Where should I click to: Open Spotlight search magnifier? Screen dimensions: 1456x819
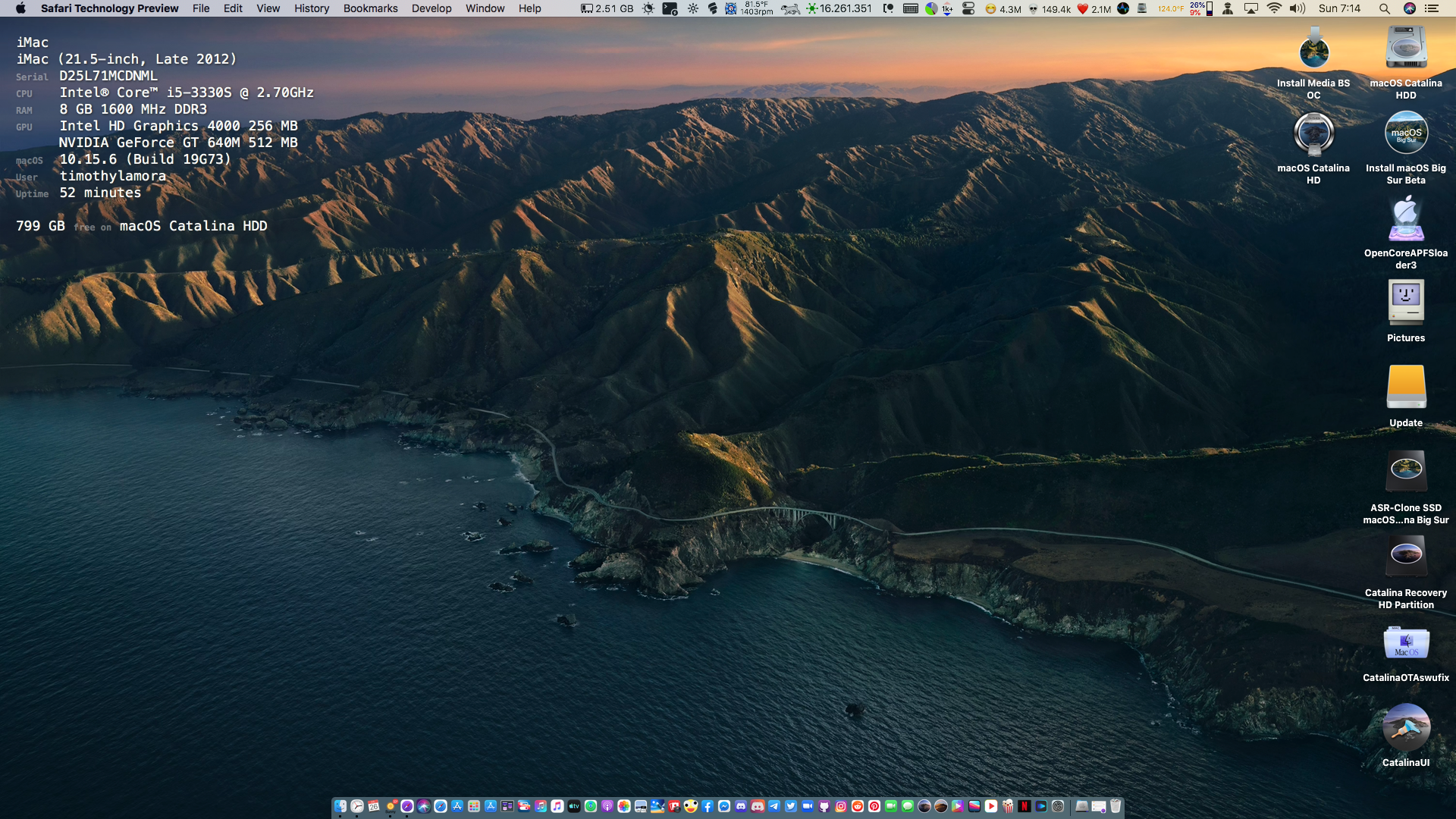(x=1384, y=8)
